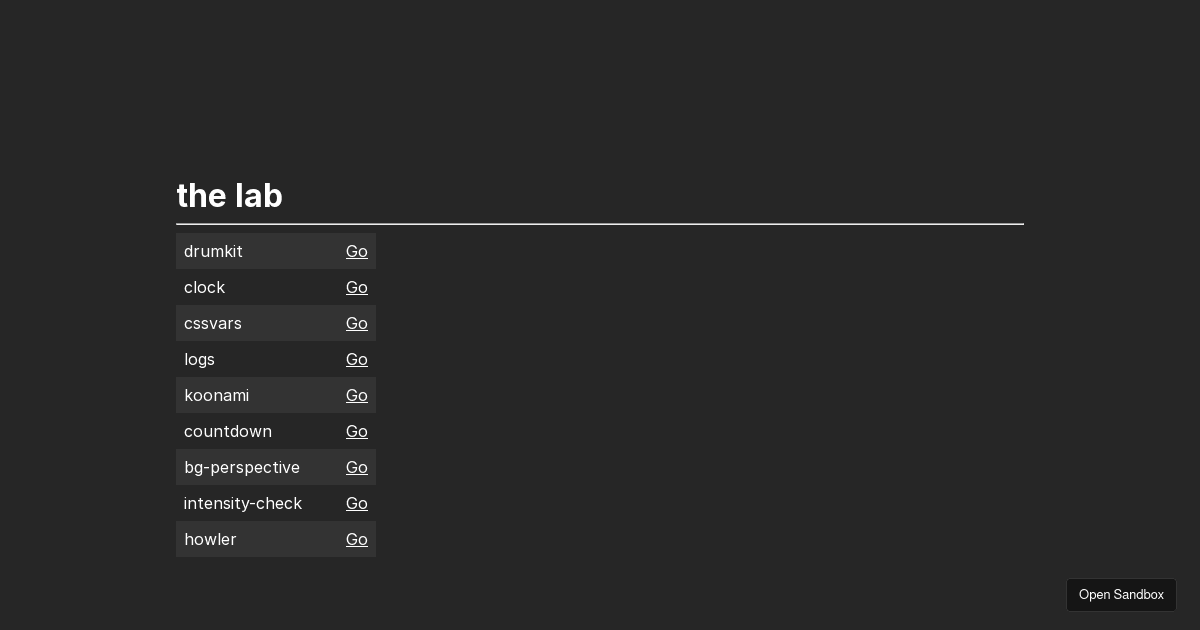Click the clock list entry text

[x=204, y=287]
